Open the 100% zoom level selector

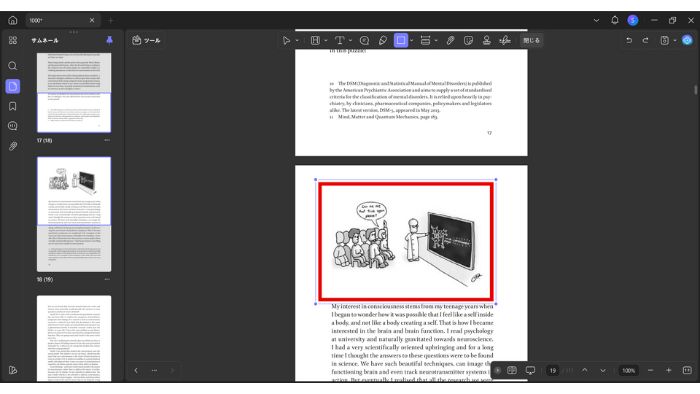pos(629,370)
